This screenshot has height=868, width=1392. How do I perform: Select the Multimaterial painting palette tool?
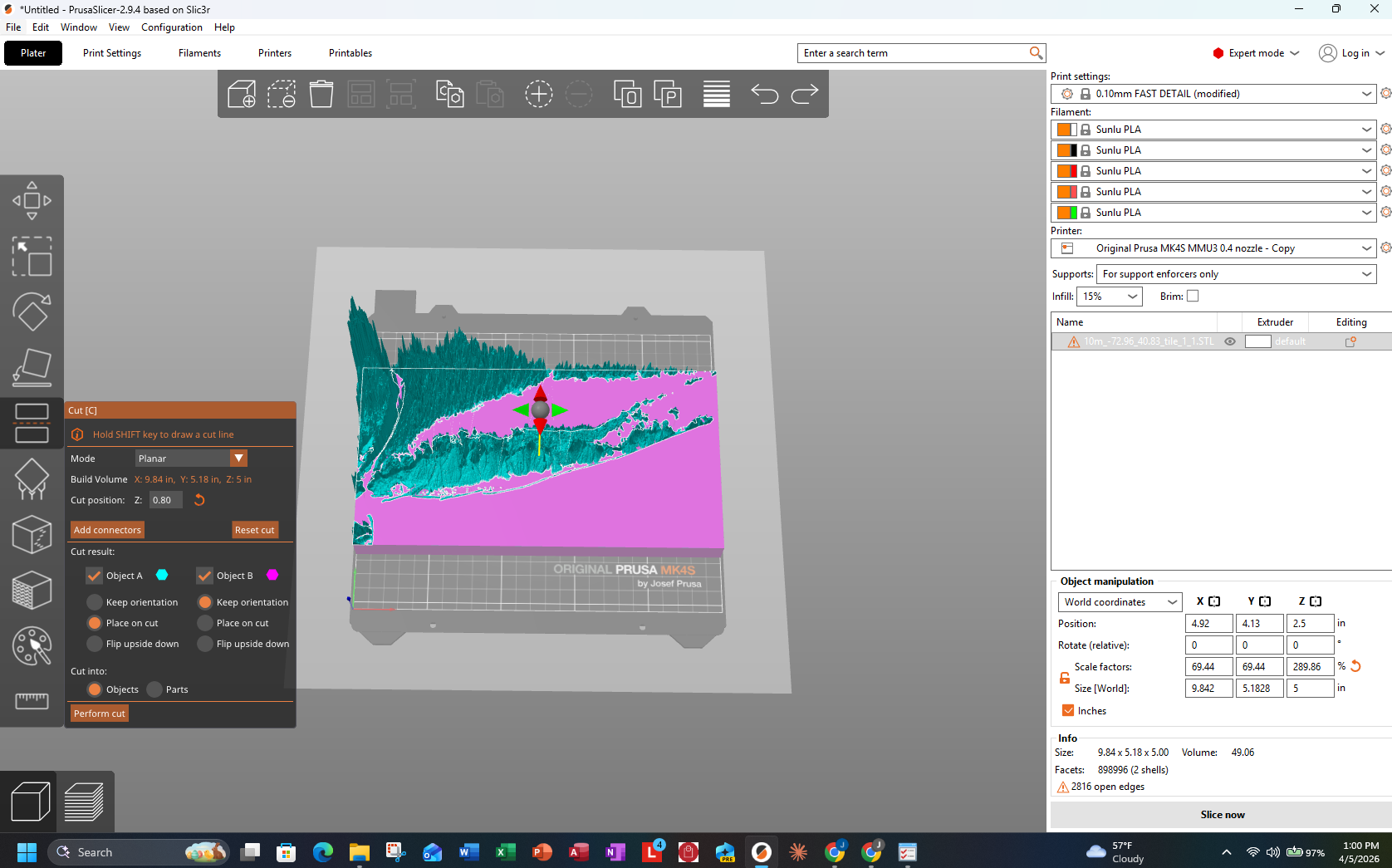pos(32,646)
